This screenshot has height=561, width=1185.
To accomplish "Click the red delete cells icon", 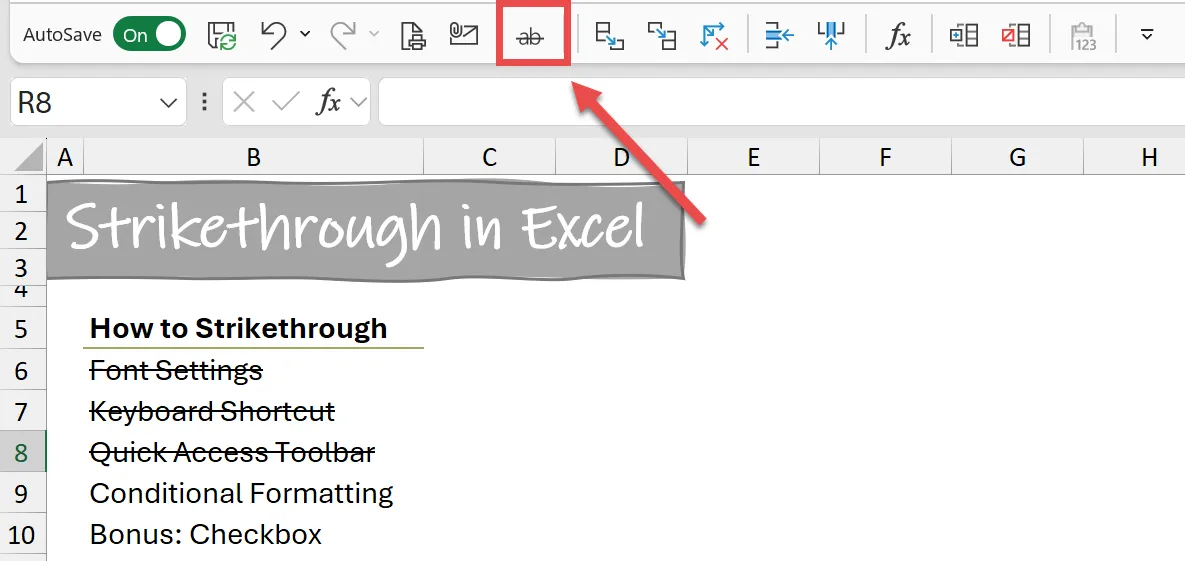I will [1016, 35].
